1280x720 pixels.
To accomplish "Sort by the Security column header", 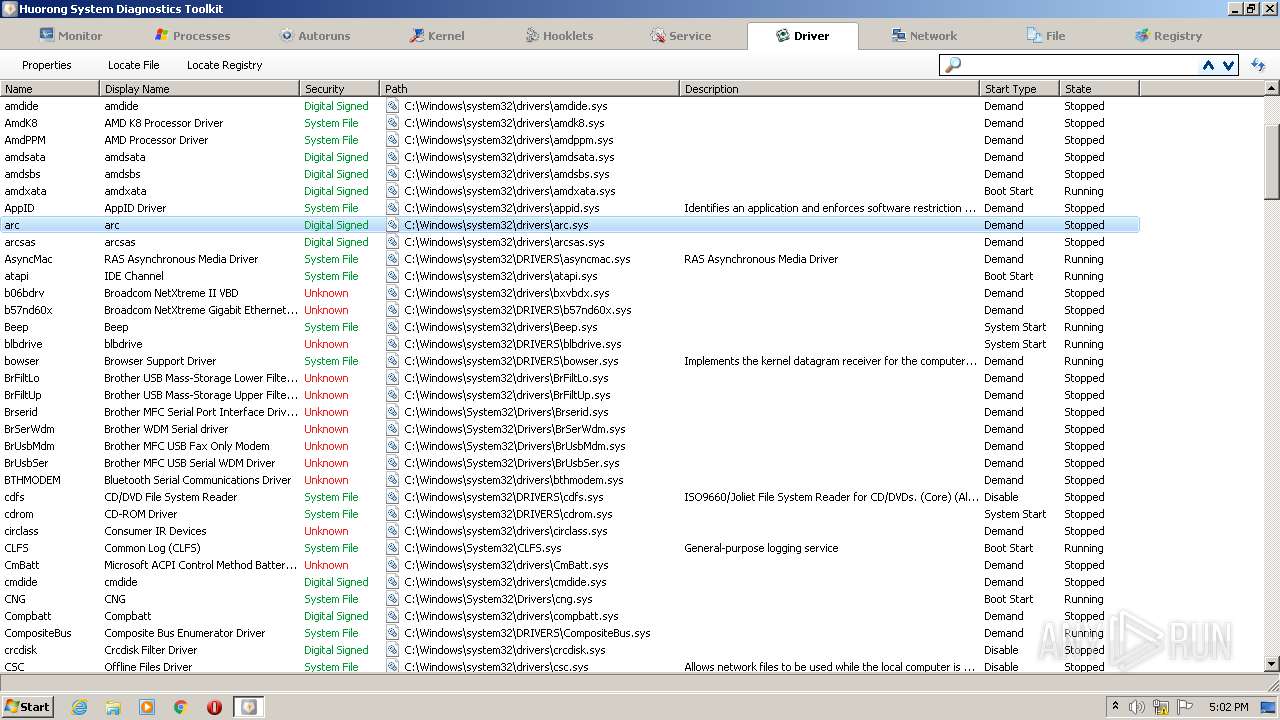I will 340,89.
